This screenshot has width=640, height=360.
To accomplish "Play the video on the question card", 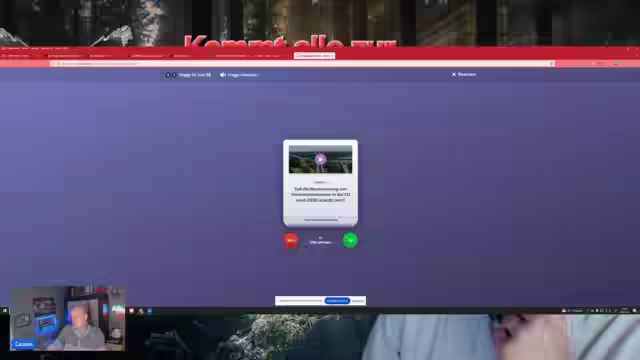I will (x=320, y=159).
